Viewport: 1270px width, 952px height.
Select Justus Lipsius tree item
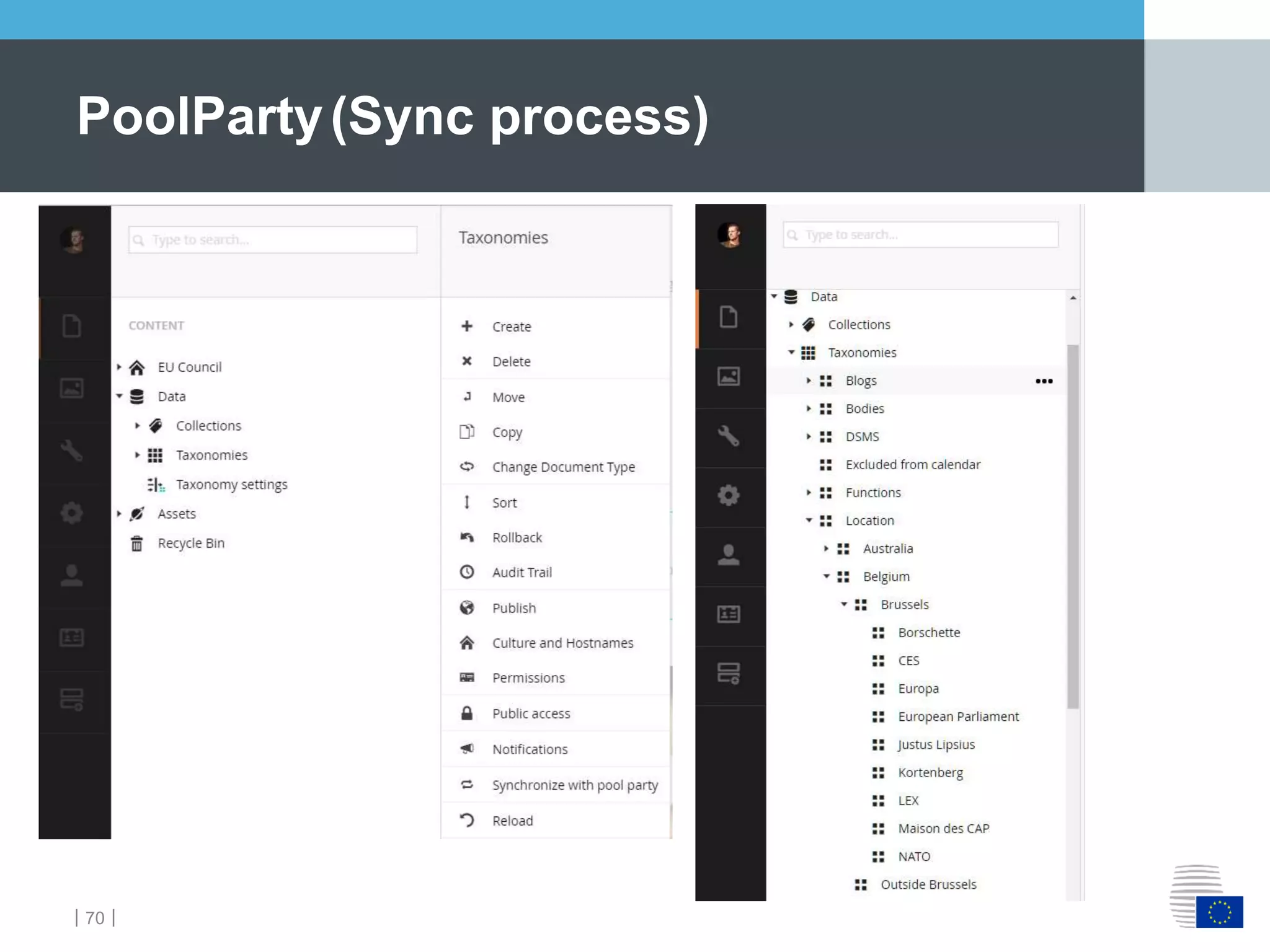click(936, 744)
